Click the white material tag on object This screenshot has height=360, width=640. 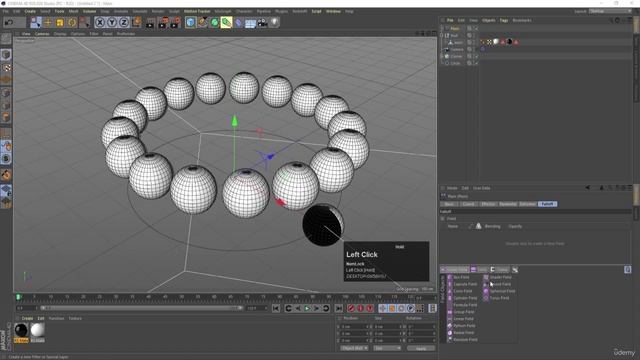[x=496, y=42]
